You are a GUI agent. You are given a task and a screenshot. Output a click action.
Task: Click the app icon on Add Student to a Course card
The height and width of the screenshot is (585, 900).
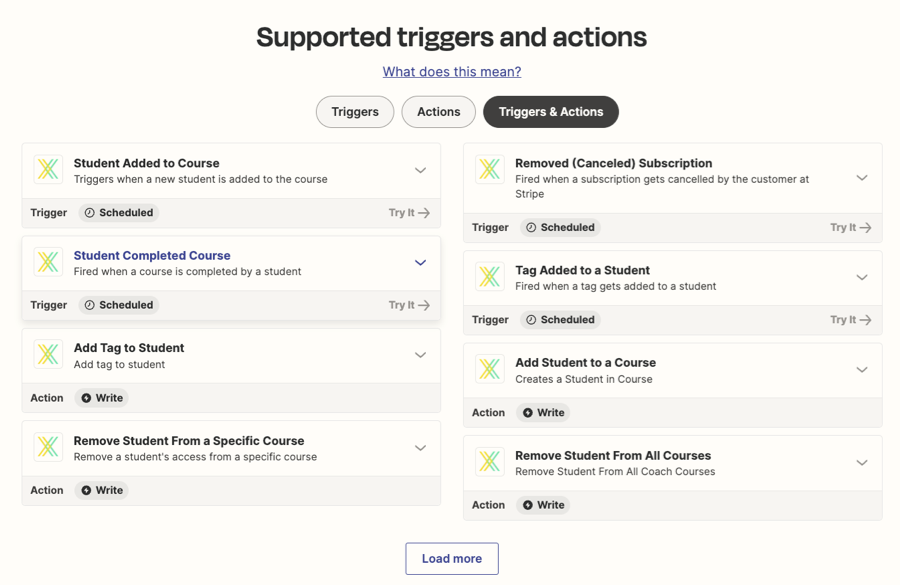click(x=490, y=369)
